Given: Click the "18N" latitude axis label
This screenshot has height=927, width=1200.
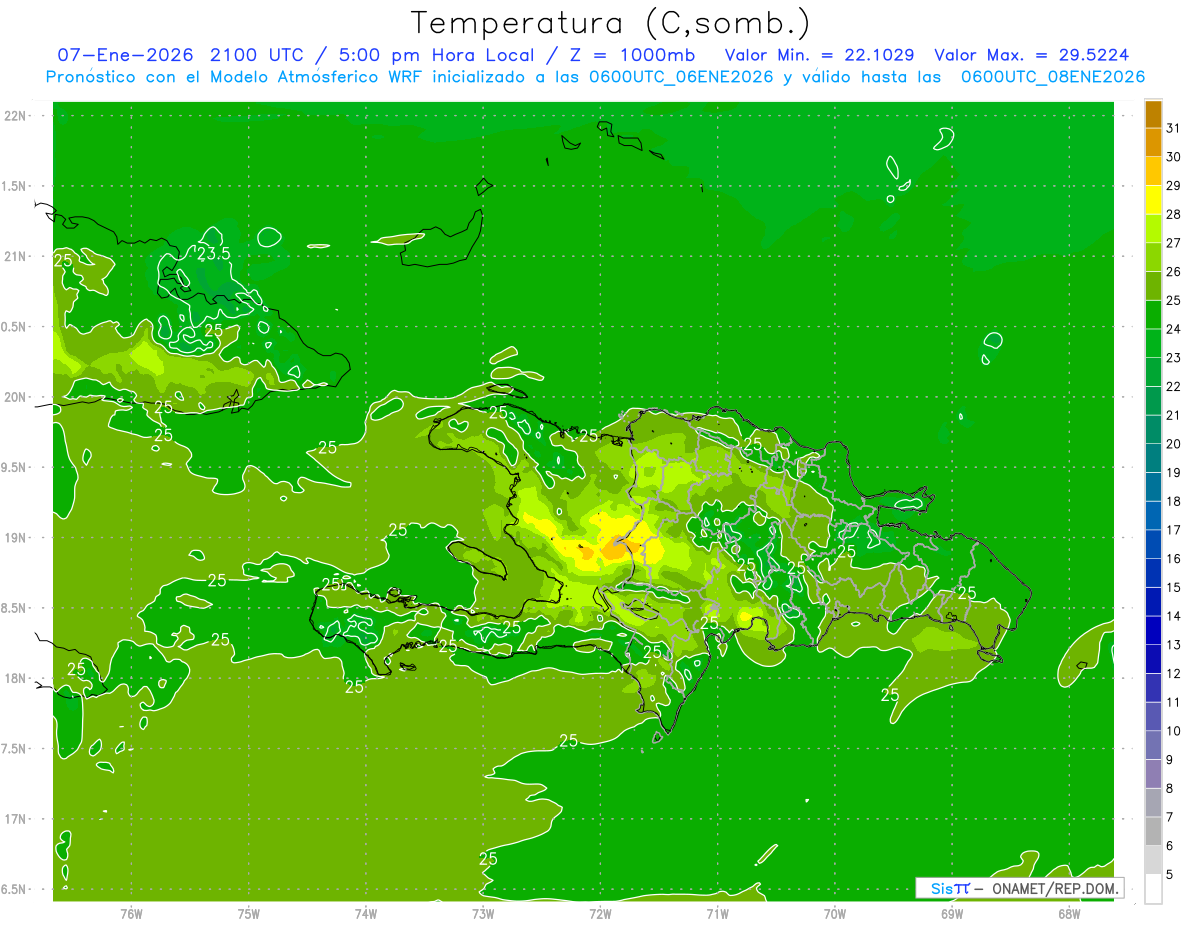Looking at the screenshot, I should pos(16,678).
